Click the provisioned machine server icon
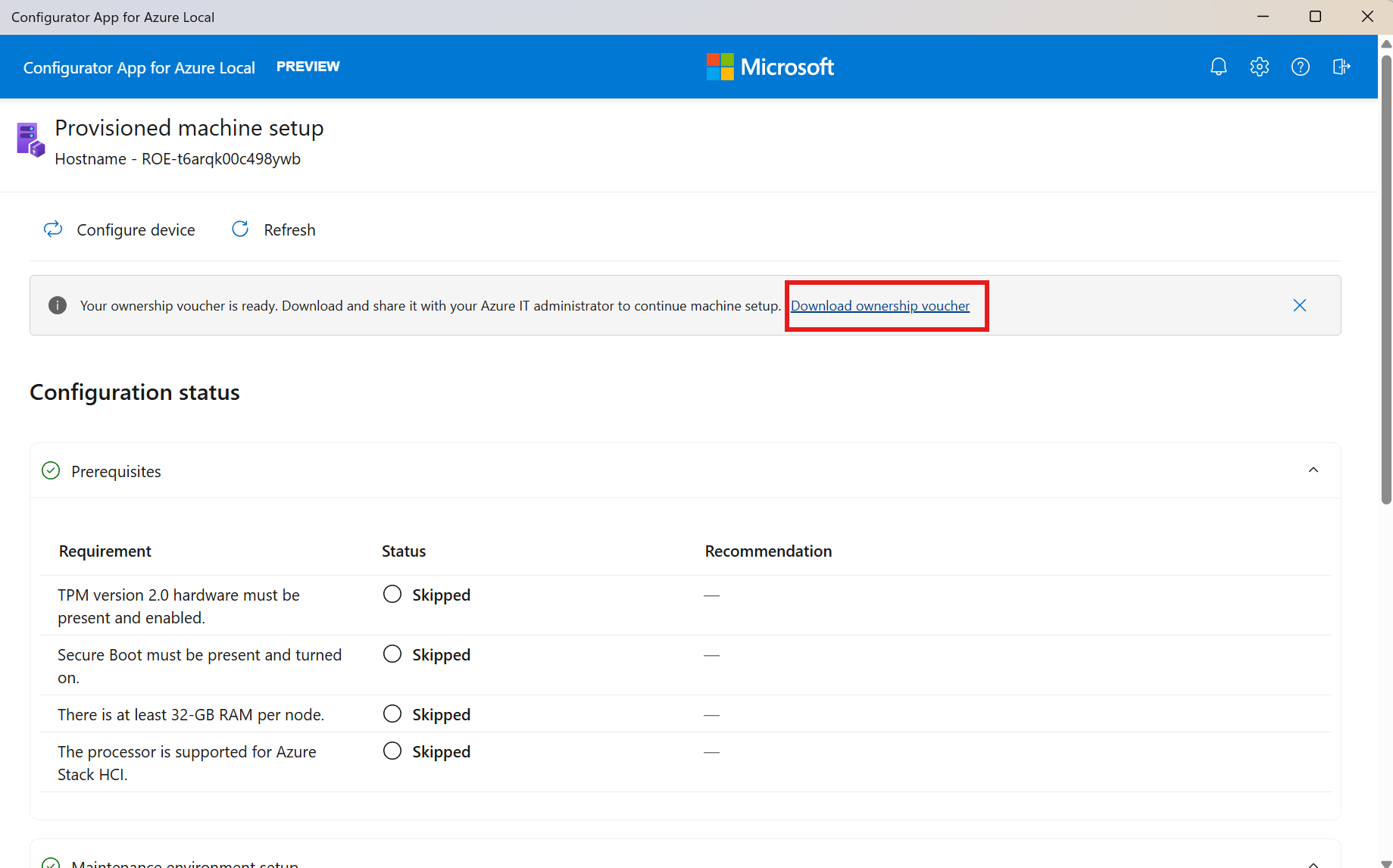This screenshot has height=868, width=1393. [30, 139]
